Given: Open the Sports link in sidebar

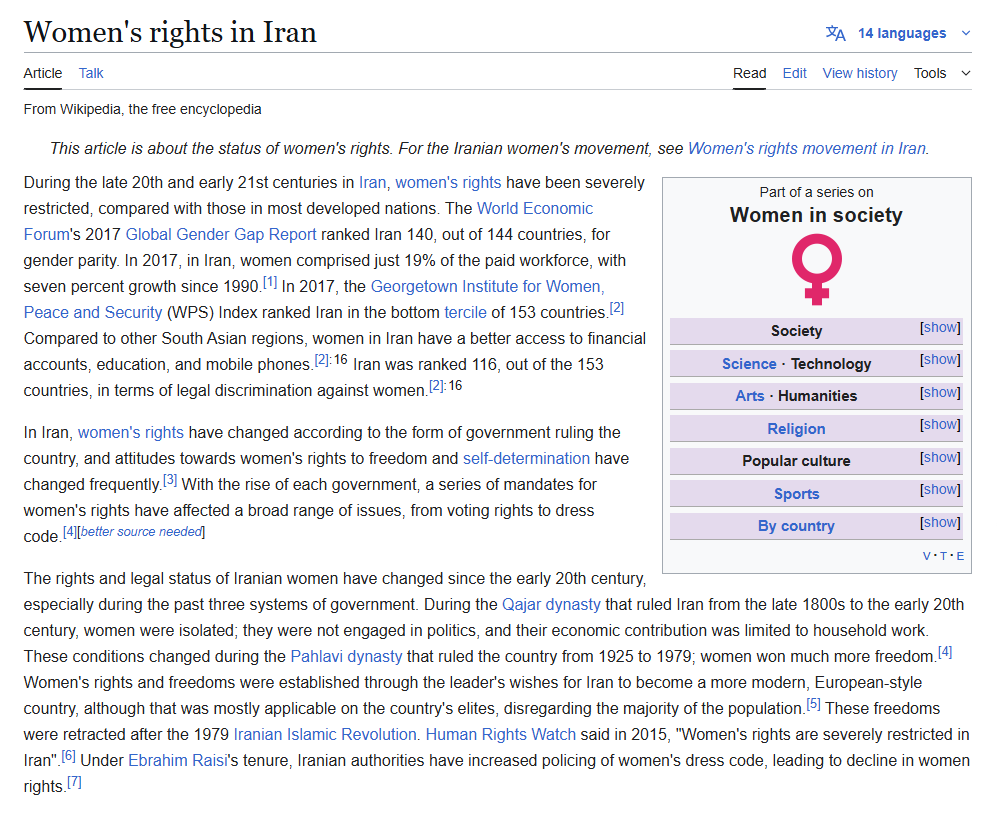Looking at the screenshot, I should click(x=796, y=493).
